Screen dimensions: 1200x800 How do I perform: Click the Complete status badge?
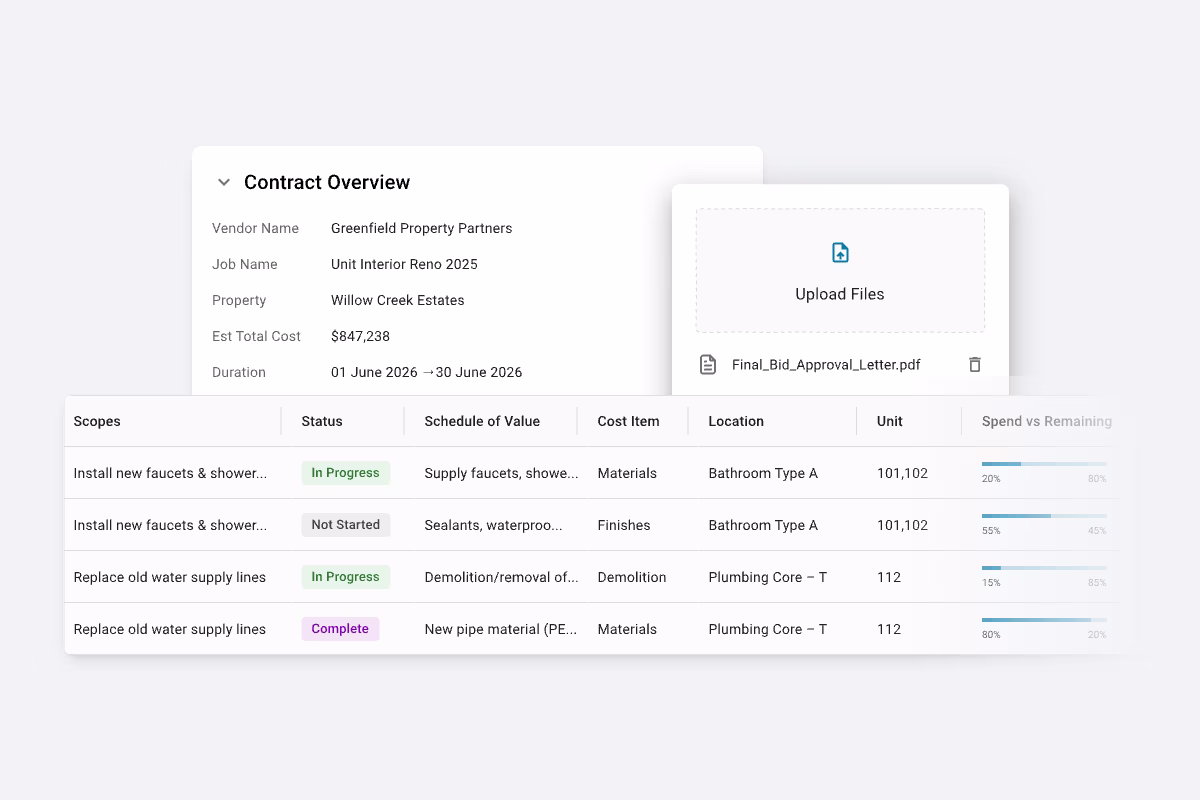tap(340, 628)
